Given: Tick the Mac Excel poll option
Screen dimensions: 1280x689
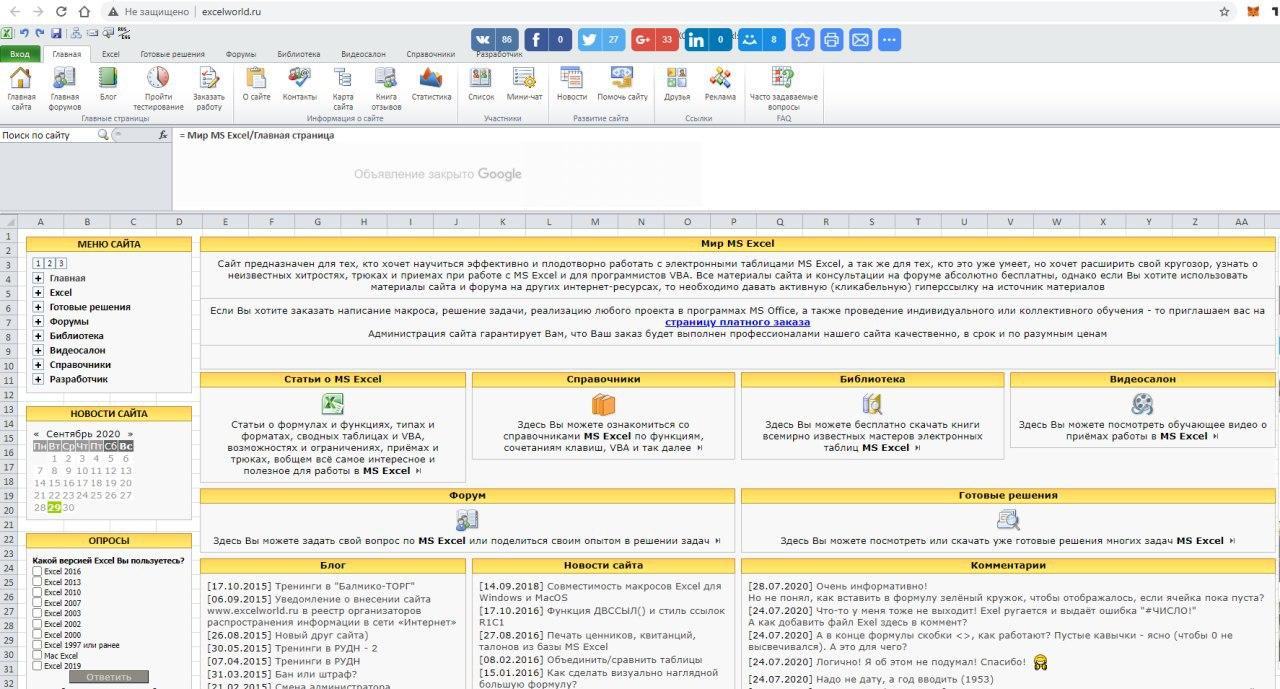Looking at the screenshot, I should tap(38, 655).
